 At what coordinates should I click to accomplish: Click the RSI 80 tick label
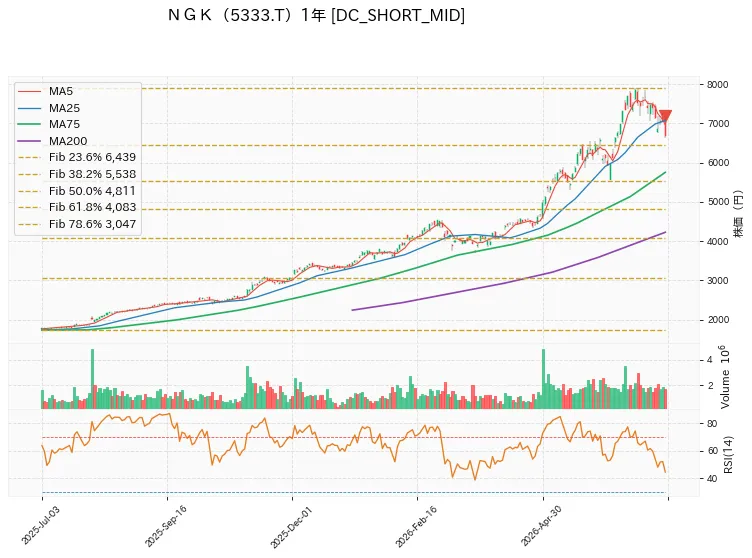712,424
